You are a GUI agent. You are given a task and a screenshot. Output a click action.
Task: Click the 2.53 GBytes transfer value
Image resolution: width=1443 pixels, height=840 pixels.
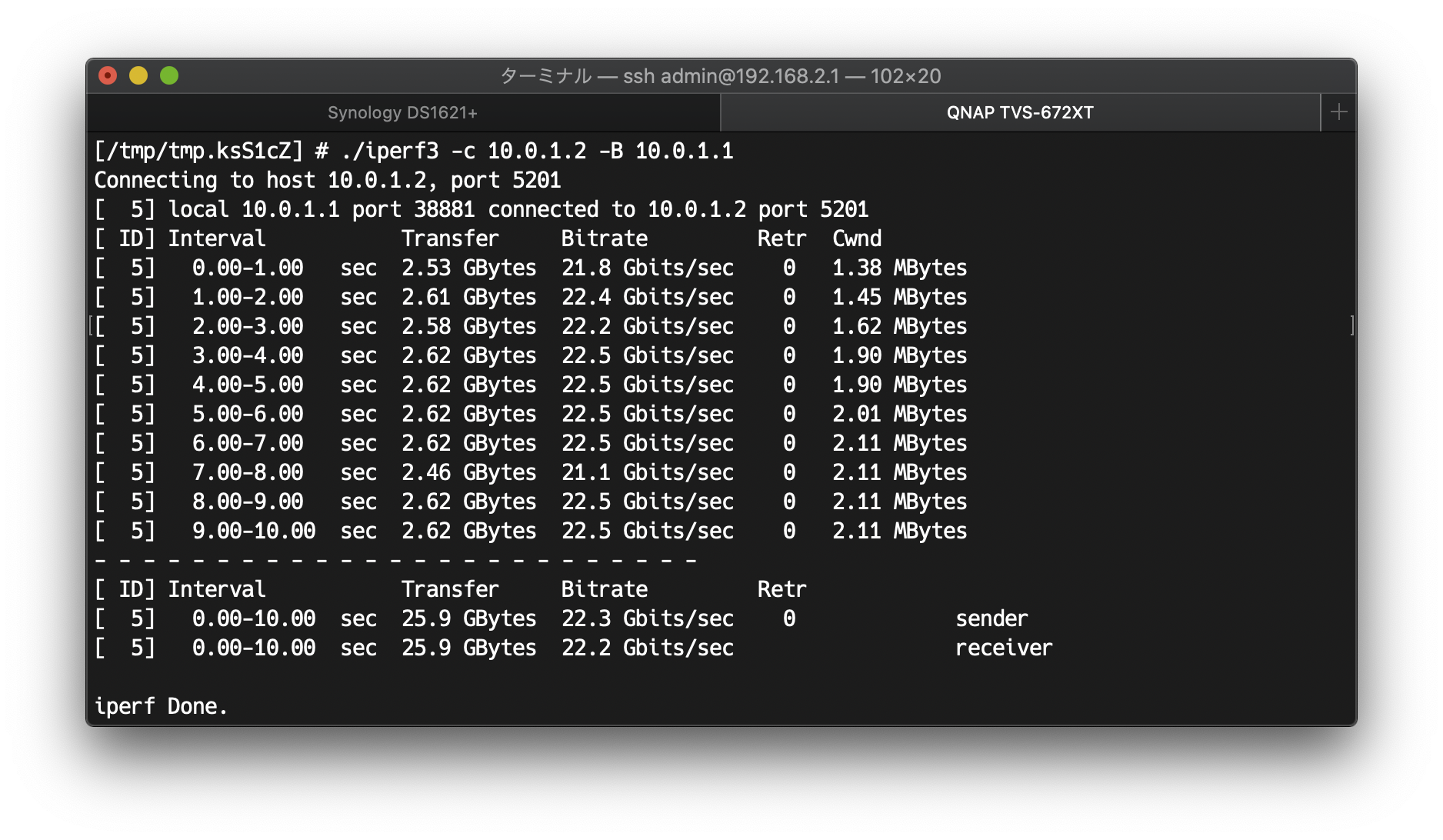[x=468, y=268]
